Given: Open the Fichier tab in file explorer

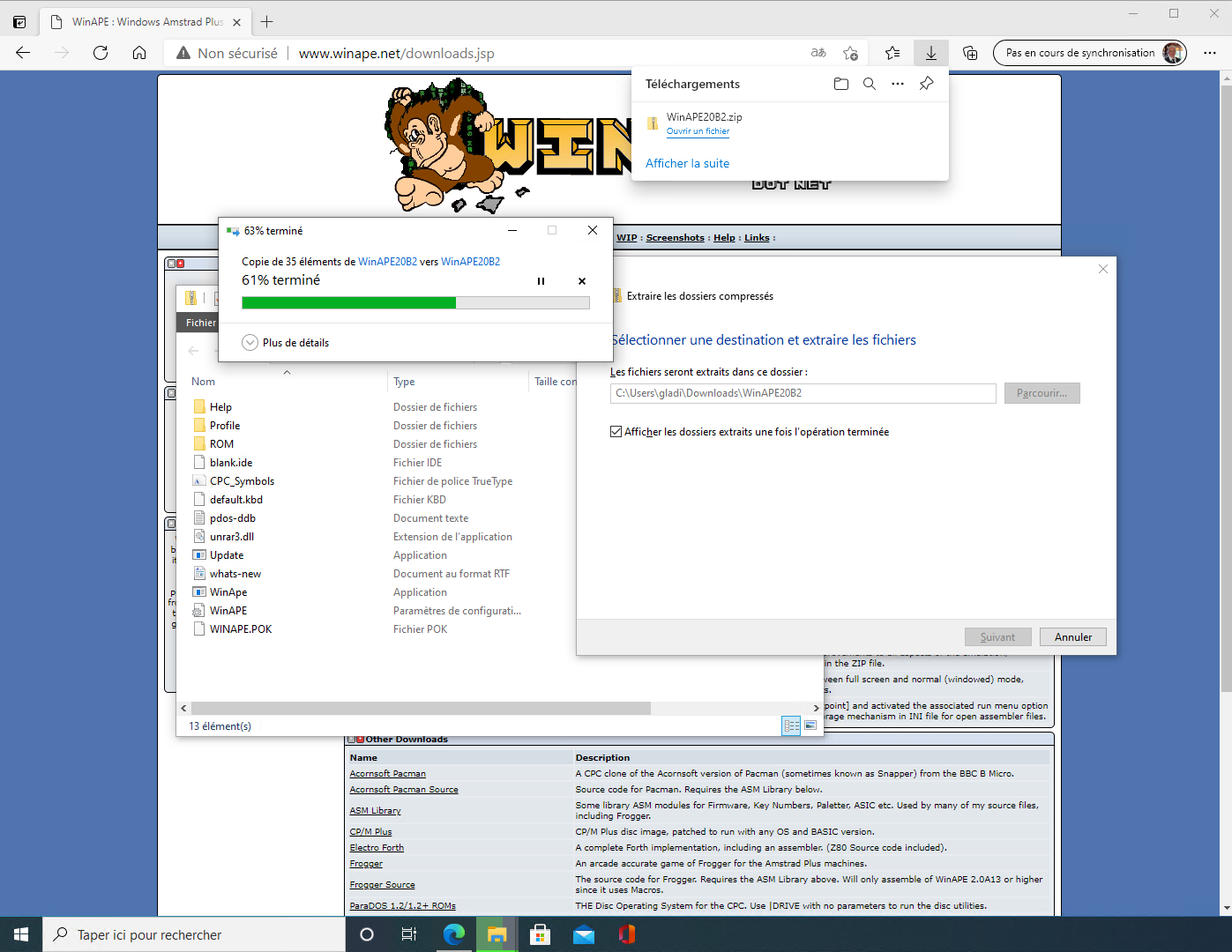Looking at the screenshot, I should pos(200,323).
